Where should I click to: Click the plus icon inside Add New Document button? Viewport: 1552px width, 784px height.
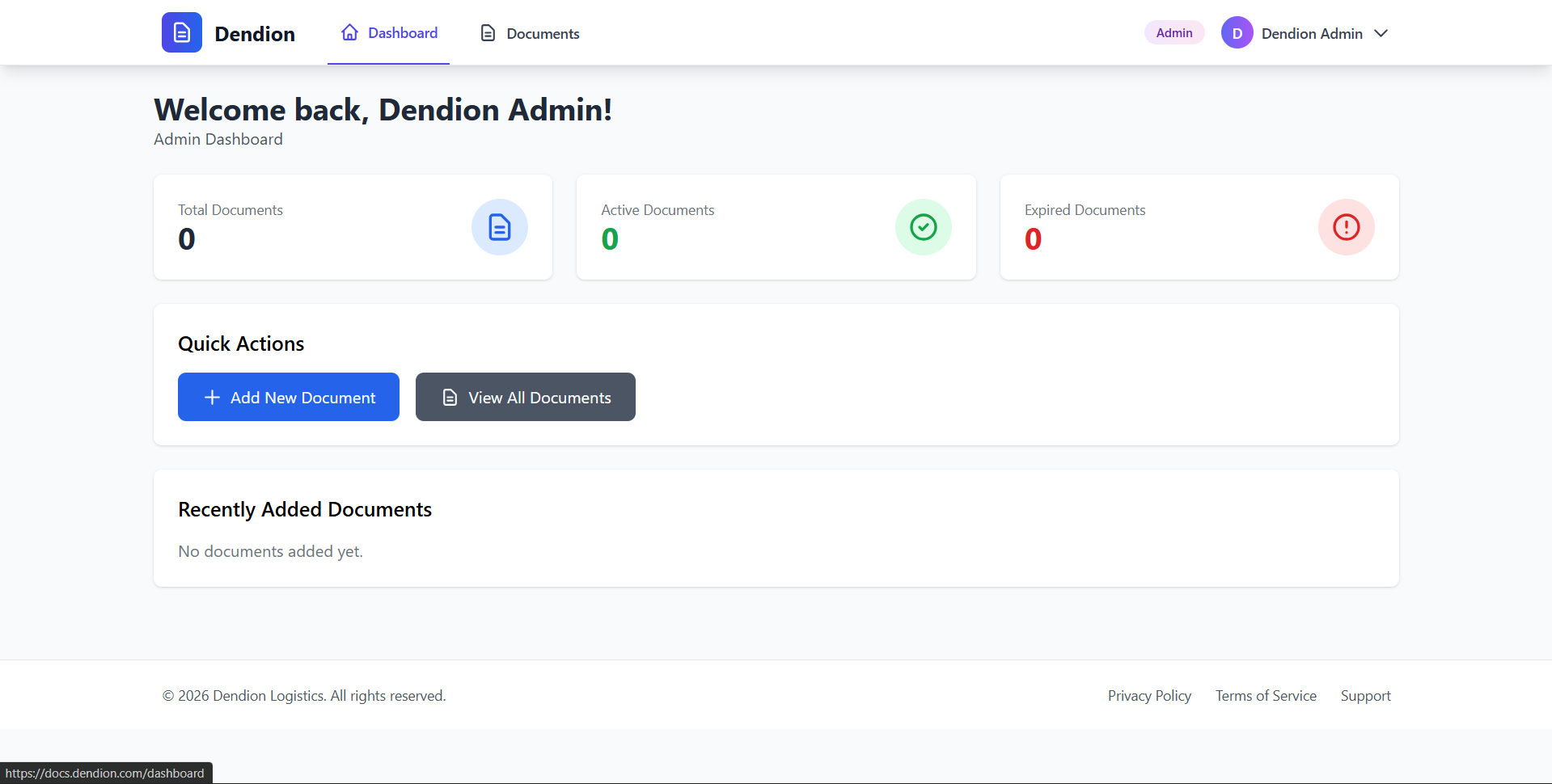tap(212, 397)
